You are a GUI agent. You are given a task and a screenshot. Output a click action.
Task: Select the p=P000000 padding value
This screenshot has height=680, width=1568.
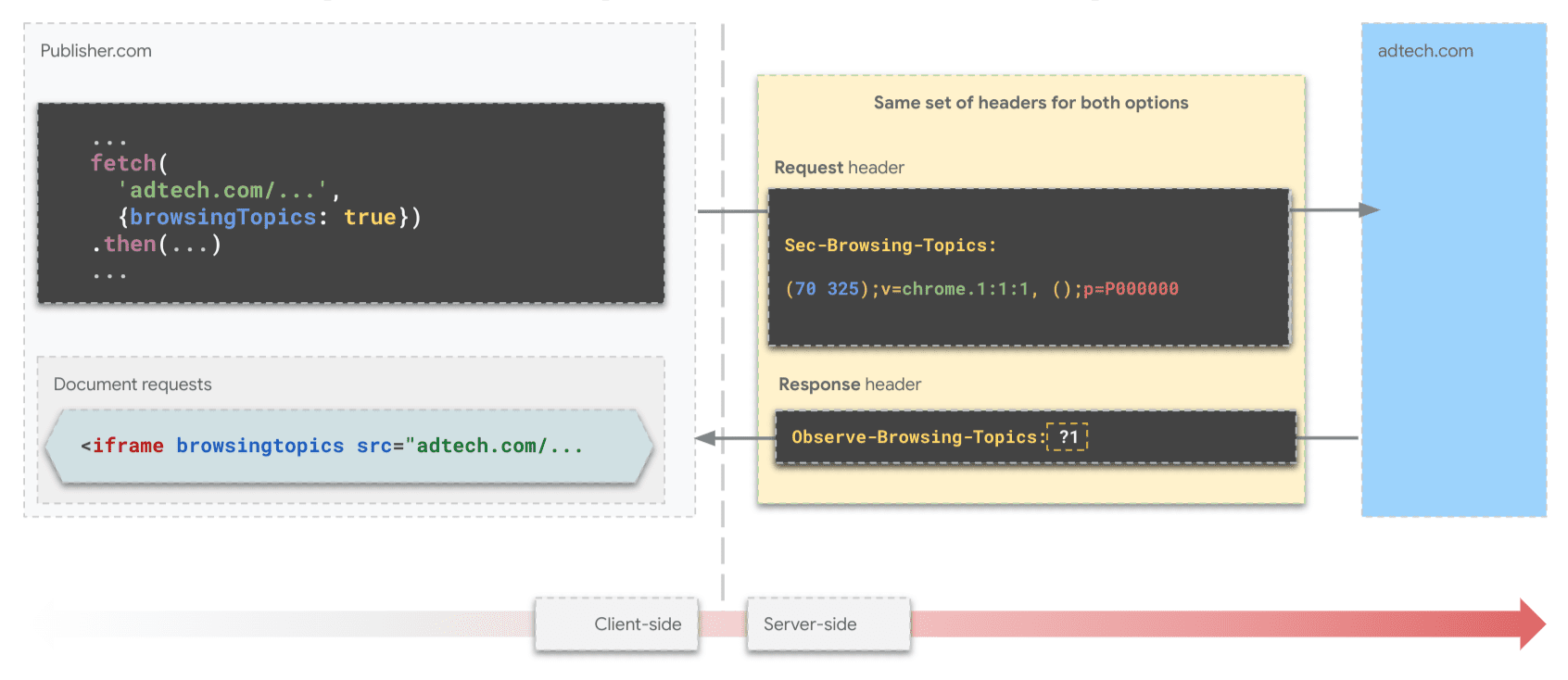1131,289
